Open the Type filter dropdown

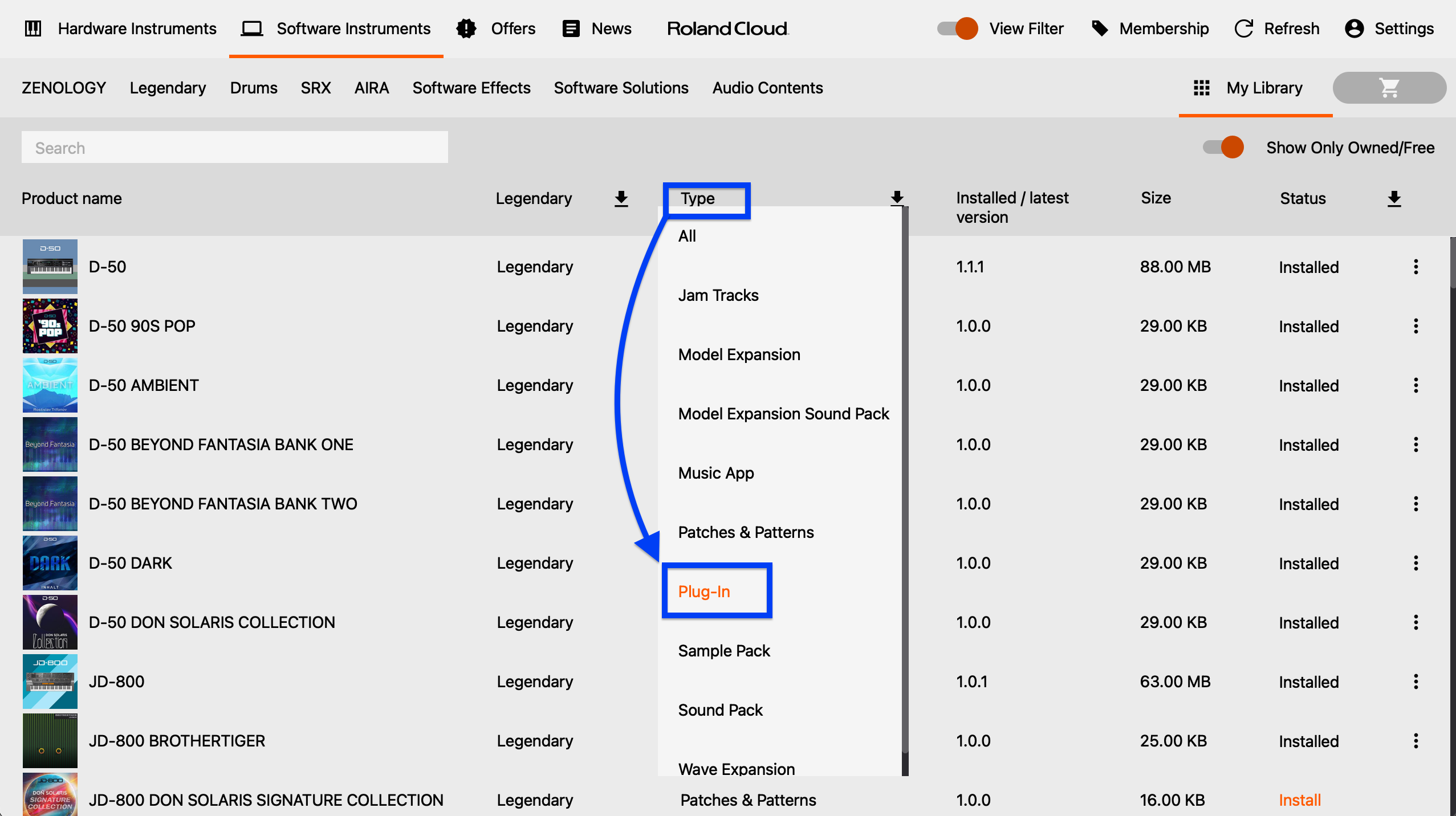coord(706,198)
